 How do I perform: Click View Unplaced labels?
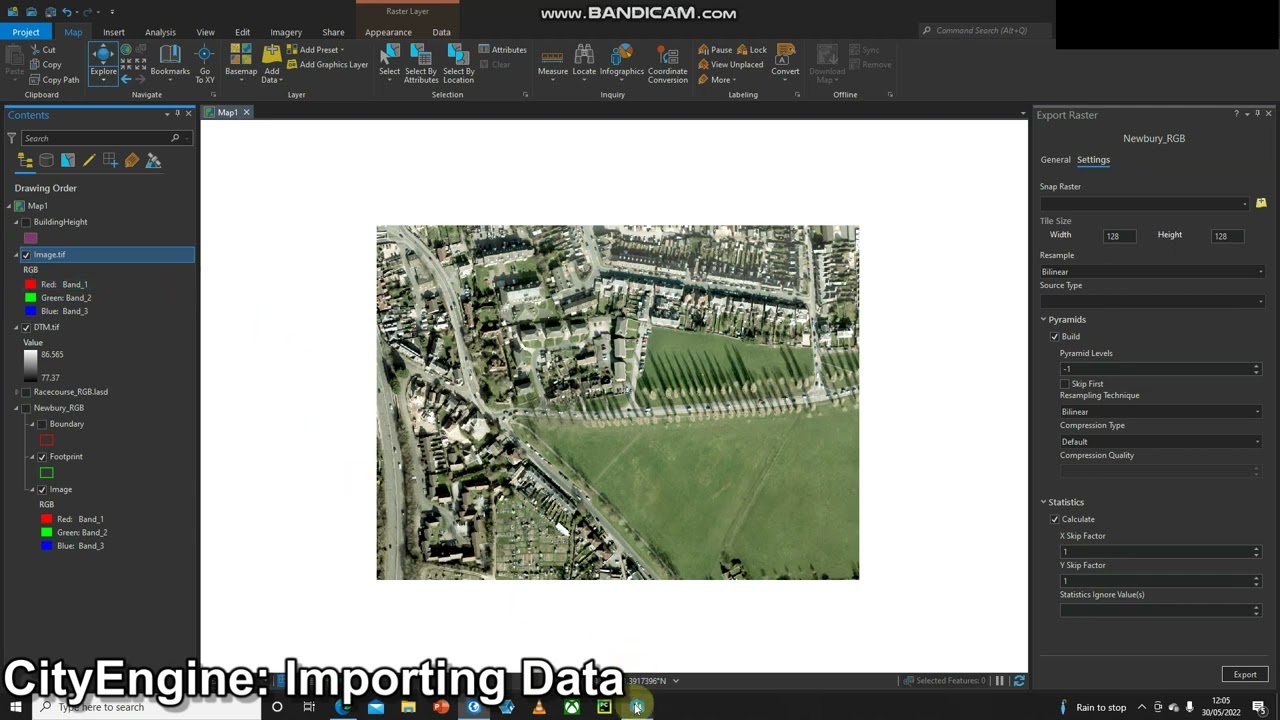(x=730, y=64)
